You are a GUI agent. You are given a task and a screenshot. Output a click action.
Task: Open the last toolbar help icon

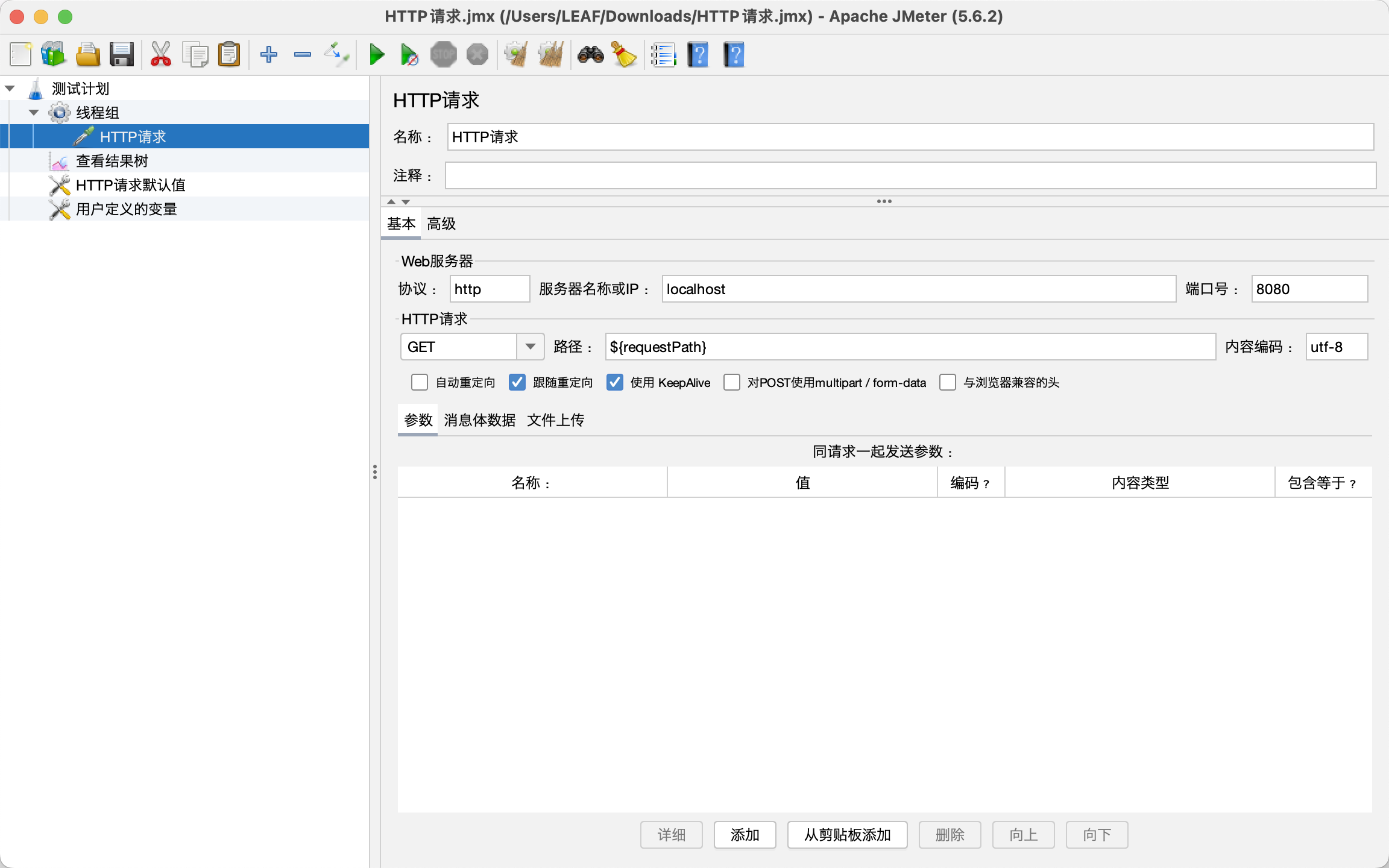coord(734,55)
